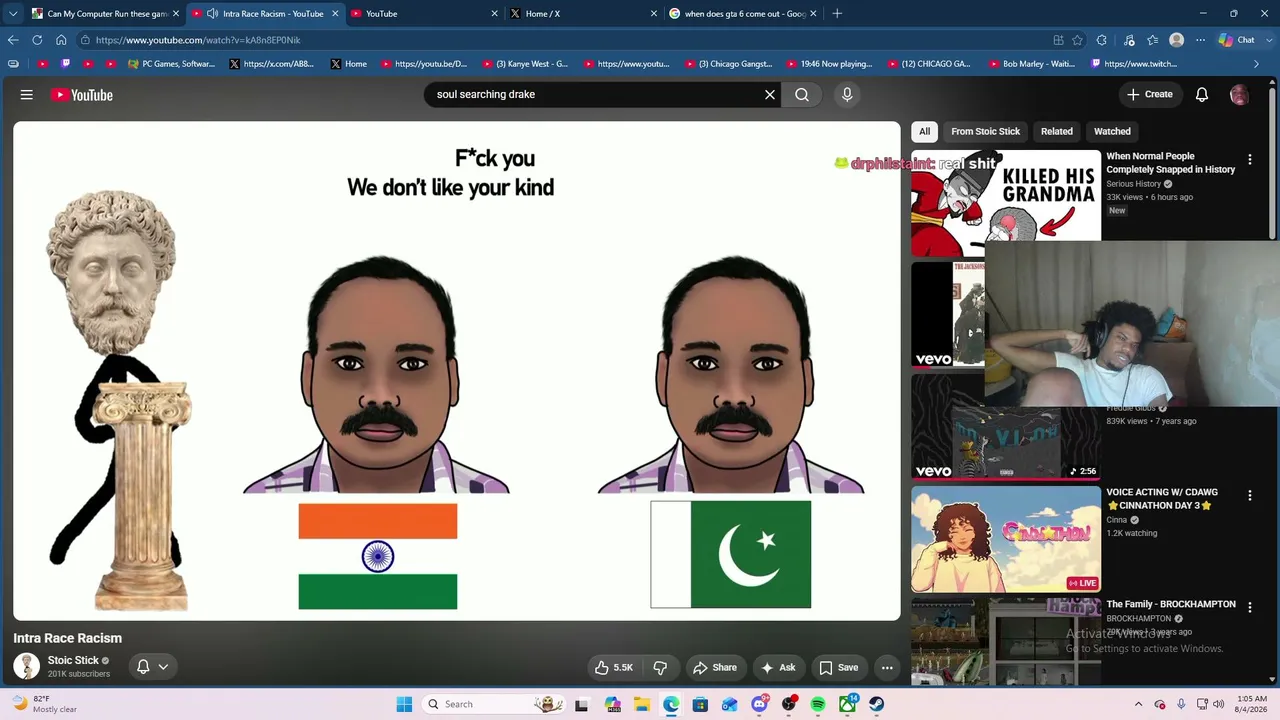1280x720 pixels.
Task: Open the weather widget showing 82°F
Action: (43, 704)
